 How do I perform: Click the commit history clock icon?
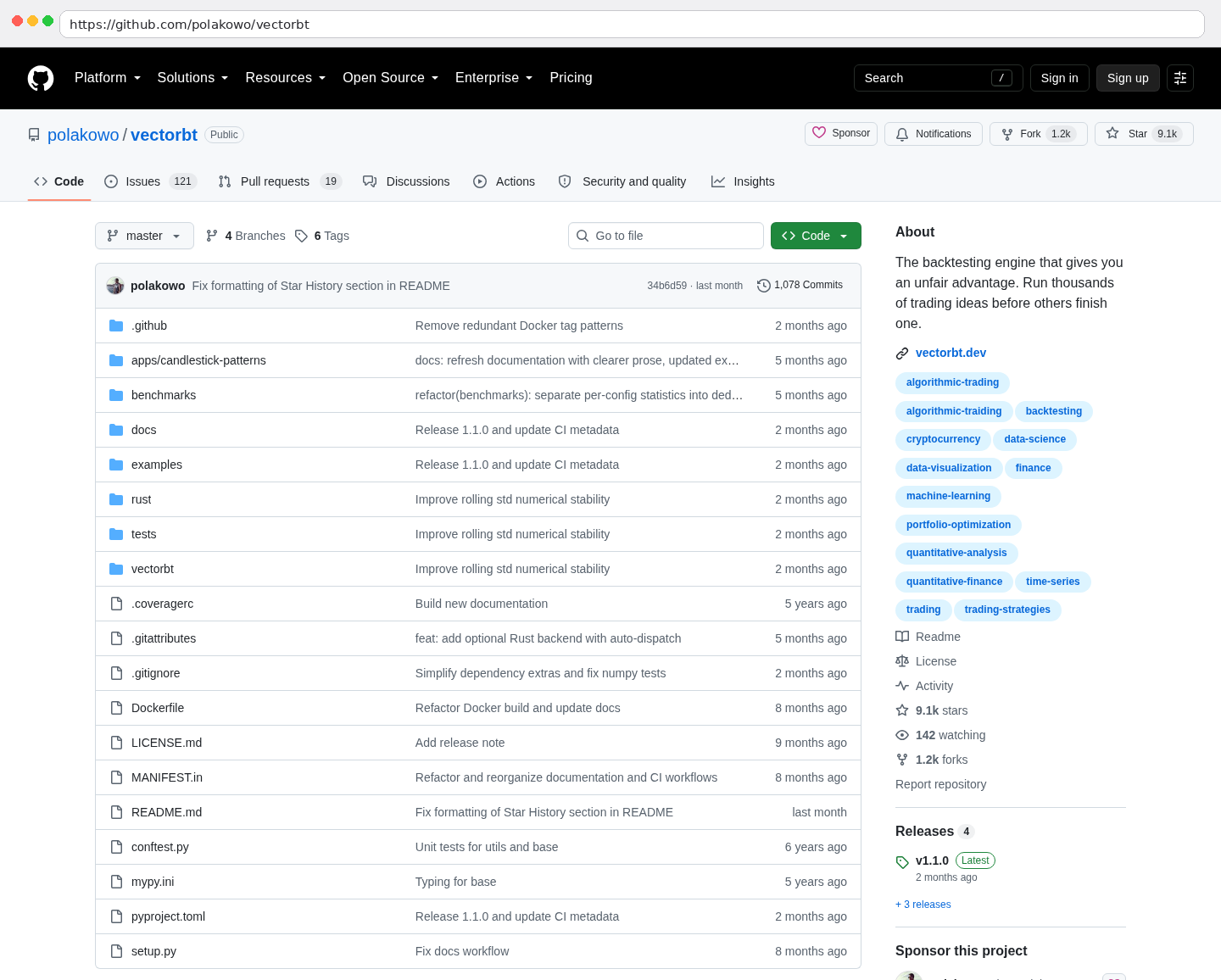click(x=763, y=286)
